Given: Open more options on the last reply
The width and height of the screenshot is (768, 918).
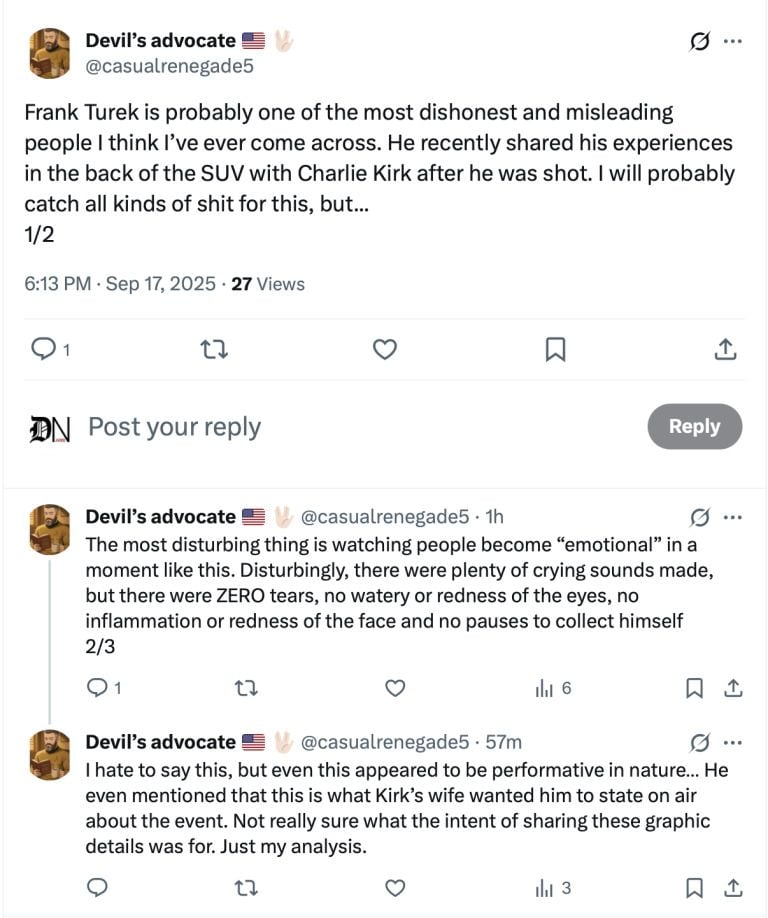Looking at the screenshot, I should 733,742.
